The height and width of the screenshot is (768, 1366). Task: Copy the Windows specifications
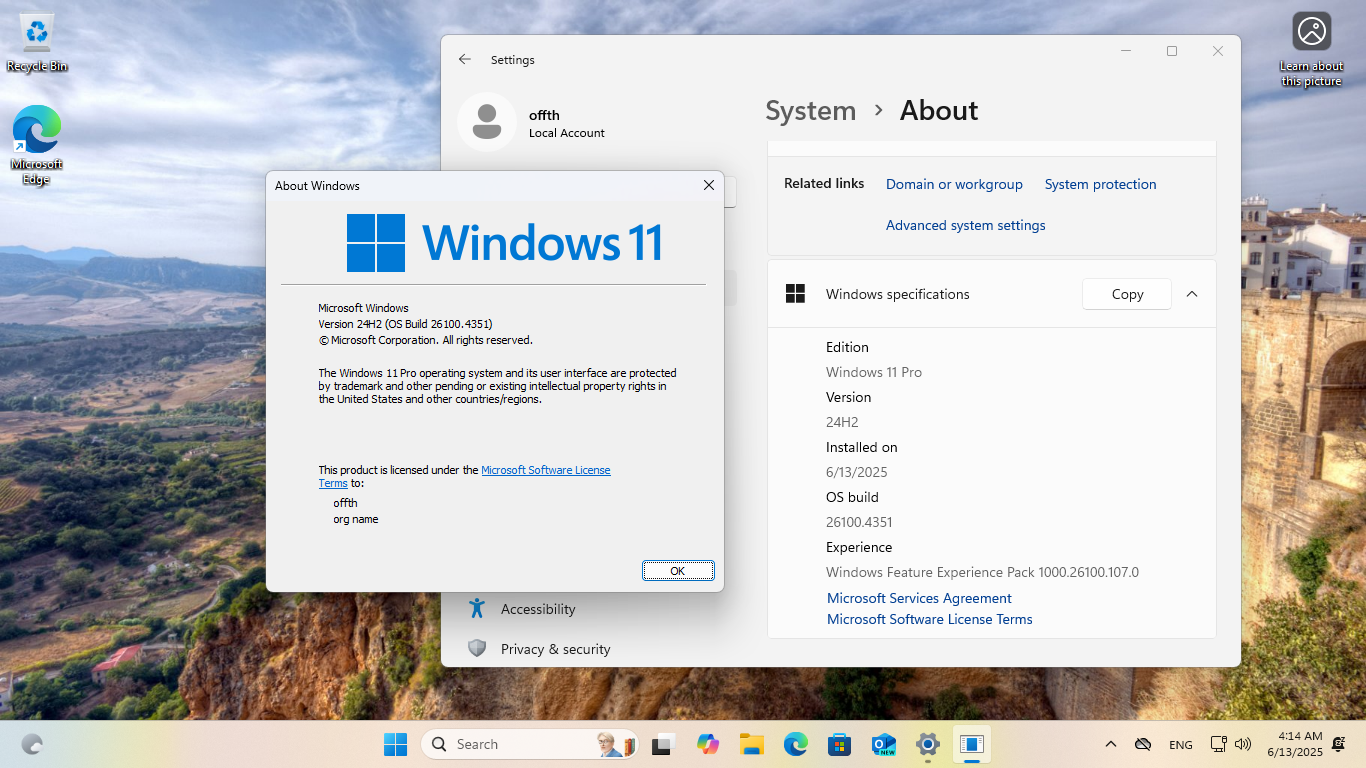click(x=1127, y=294)
